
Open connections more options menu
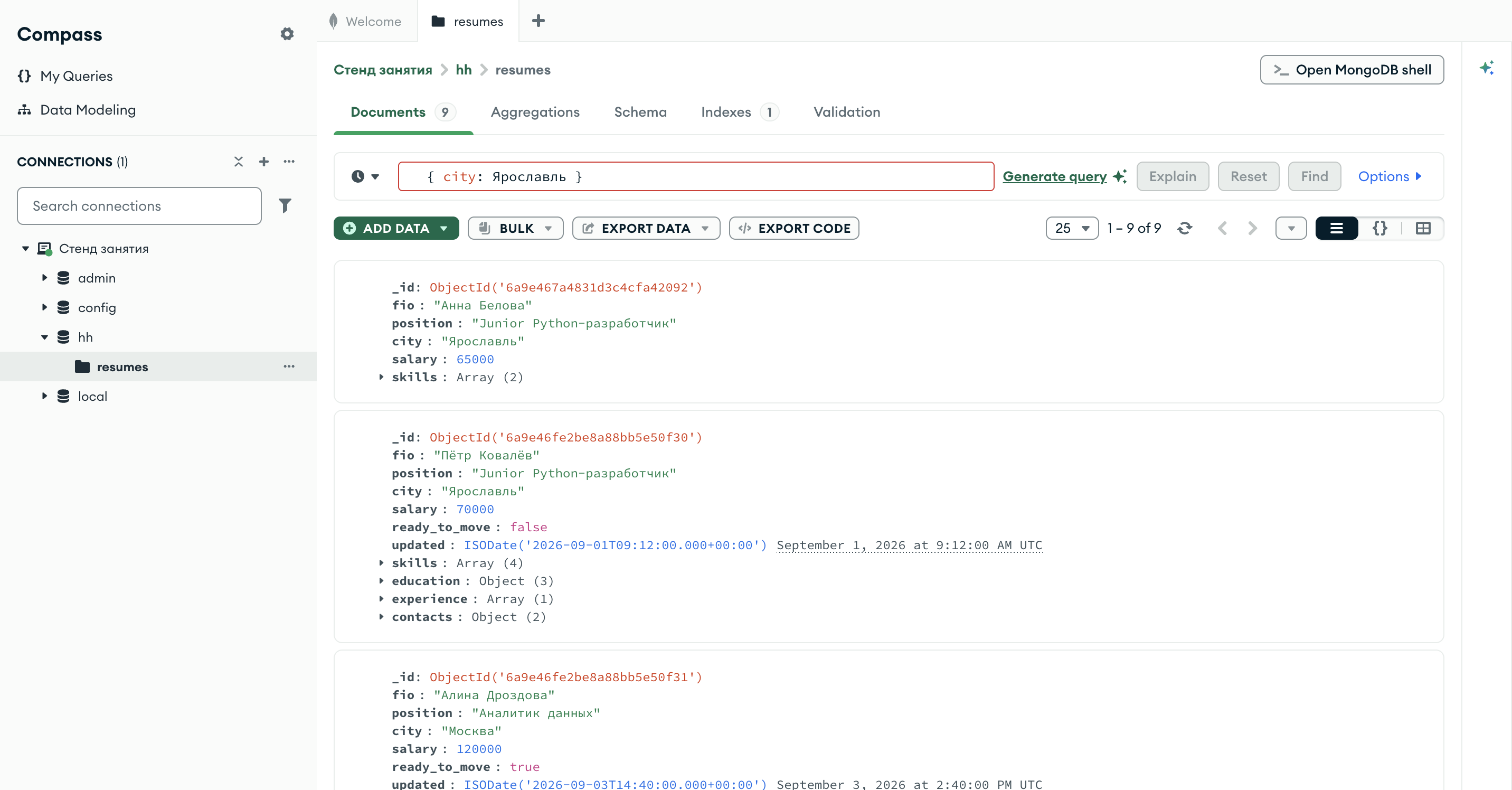pos(289,162)
